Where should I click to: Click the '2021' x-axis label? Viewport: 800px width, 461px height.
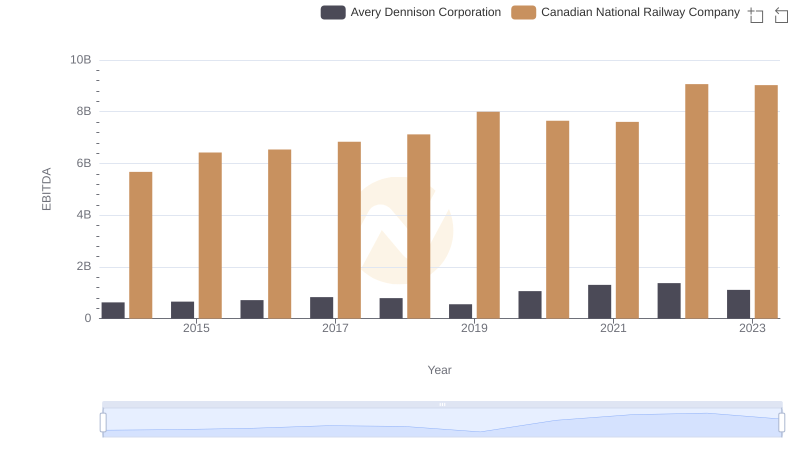pos(613,328)
